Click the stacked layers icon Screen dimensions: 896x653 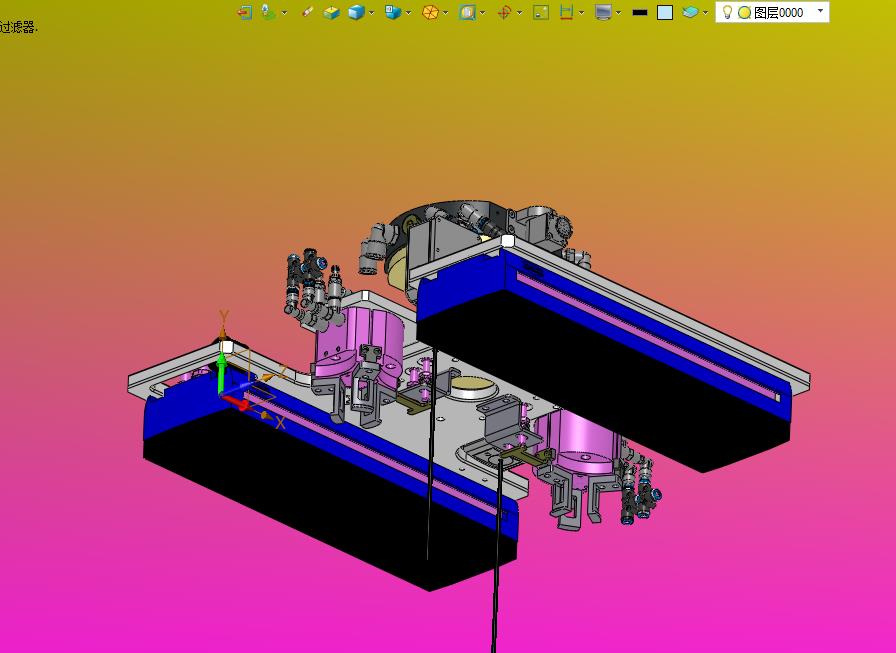pyautogui.click(x=690, y=12)
